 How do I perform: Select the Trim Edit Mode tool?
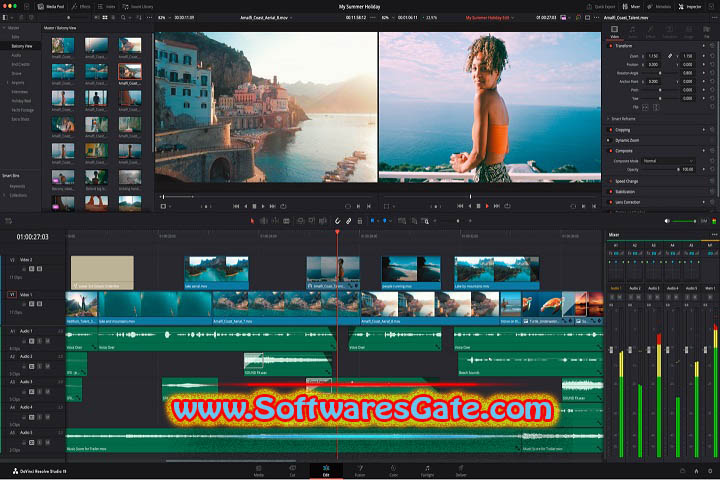[x=264, y=221]
